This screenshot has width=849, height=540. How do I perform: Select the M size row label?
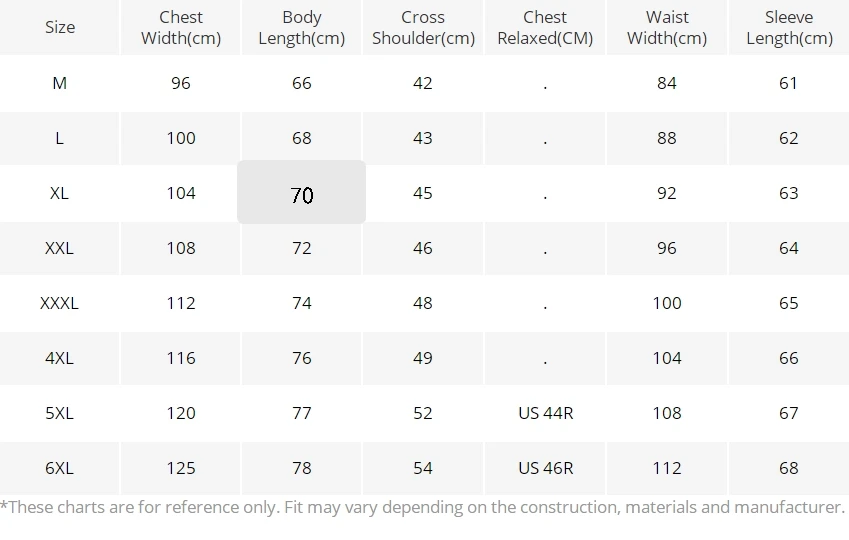point(60,83)
